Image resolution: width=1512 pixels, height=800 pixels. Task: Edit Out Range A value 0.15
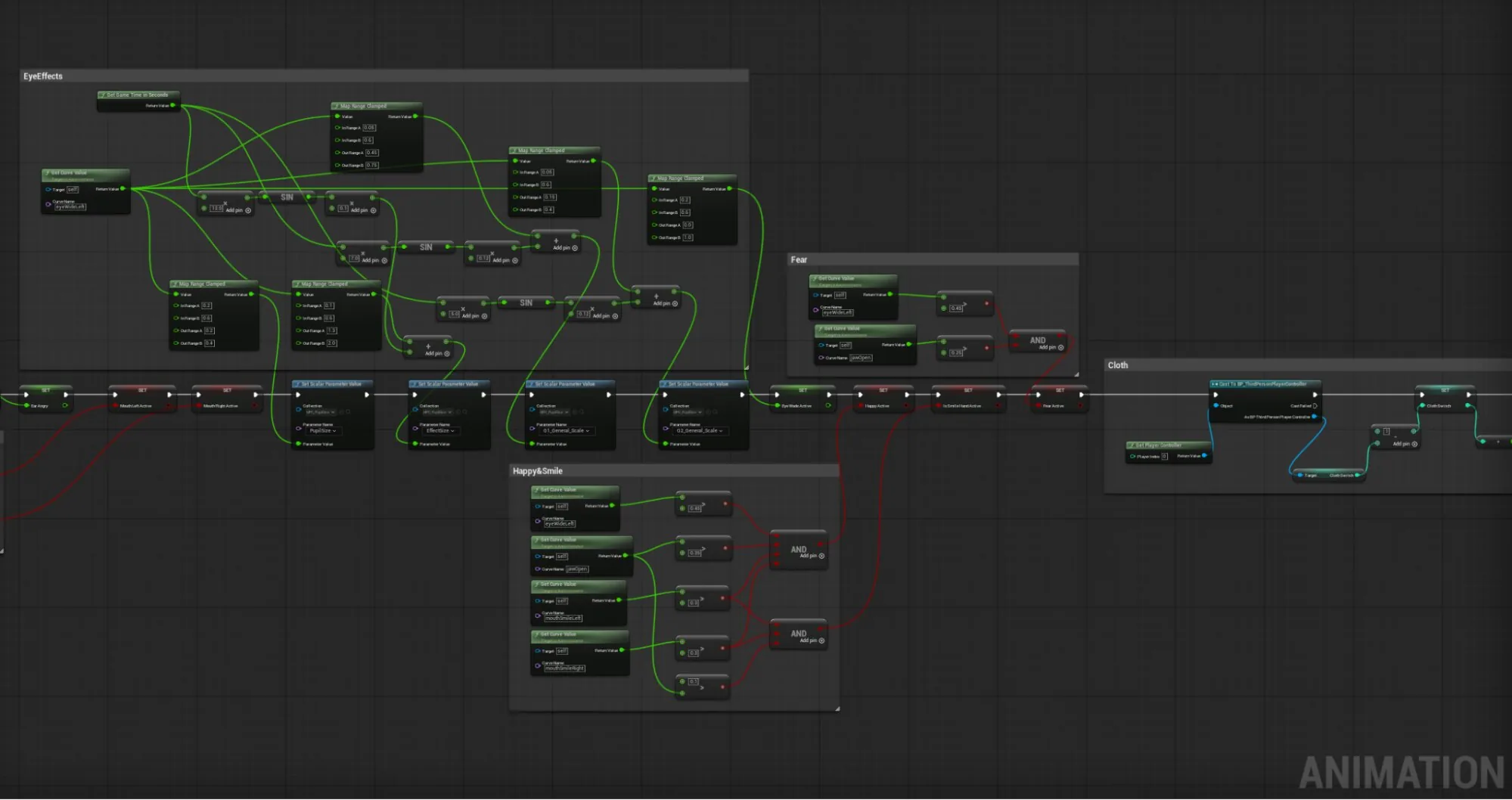[550, 197]
